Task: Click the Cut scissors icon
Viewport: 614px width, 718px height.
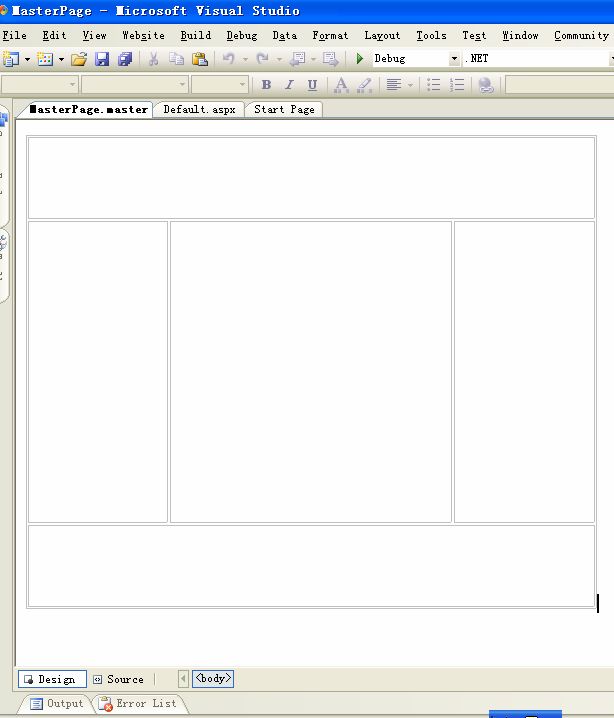Action: coord(153,59)
